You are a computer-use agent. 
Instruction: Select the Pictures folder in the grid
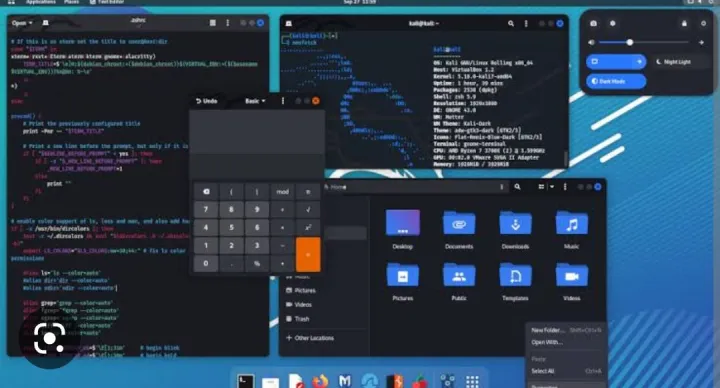click(403, 275)
